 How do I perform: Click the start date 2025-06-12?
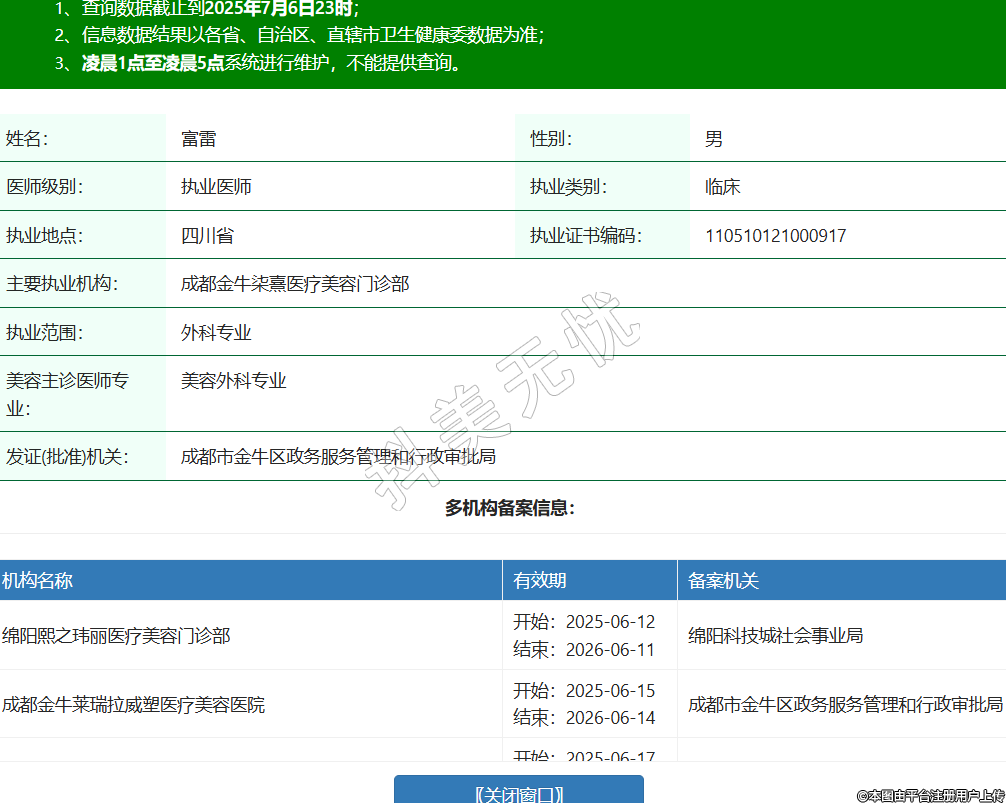pyautogui.click(x=610, y=622)
